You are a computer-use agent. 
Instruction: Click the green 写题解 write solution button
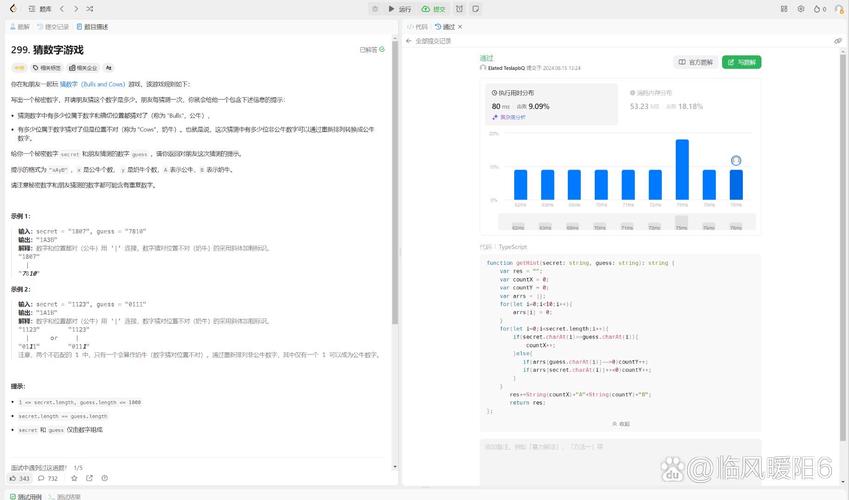(741, 62)
